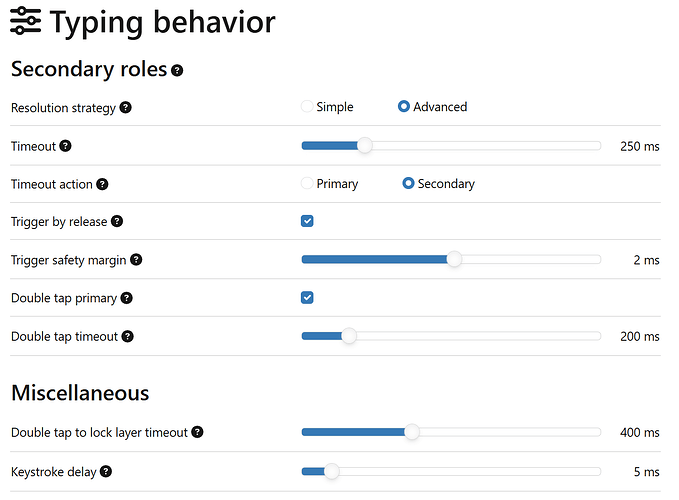This screenshot has height=500, width=679.
Task: Click Trigger by release help icon
Action: click(117, 222)
